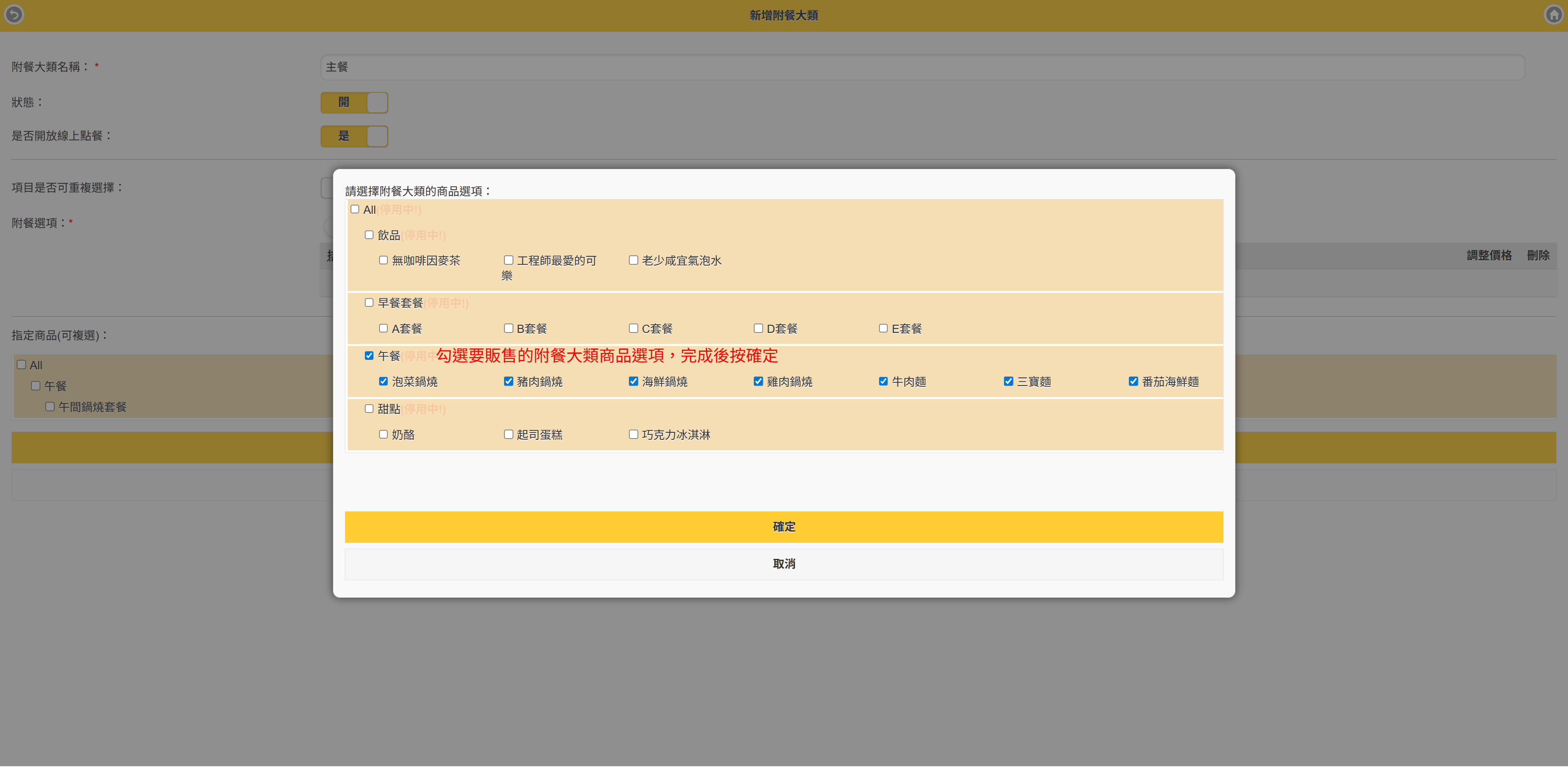Select 無咖啡因麥茶 option
Viewport: 1568px width, 767px height.
coord(384,260)
